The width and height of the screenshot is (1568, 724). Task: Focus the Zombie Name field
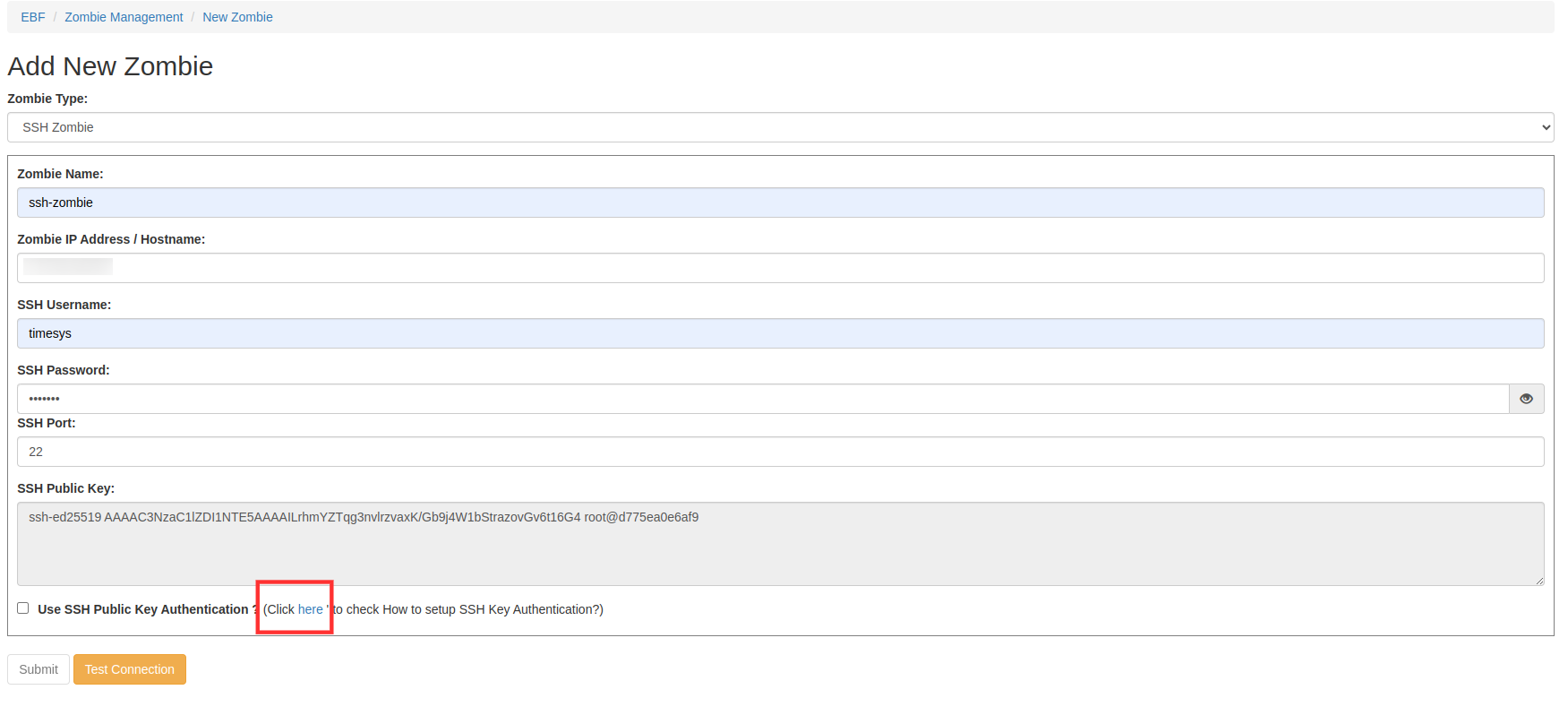pos(780,203)
